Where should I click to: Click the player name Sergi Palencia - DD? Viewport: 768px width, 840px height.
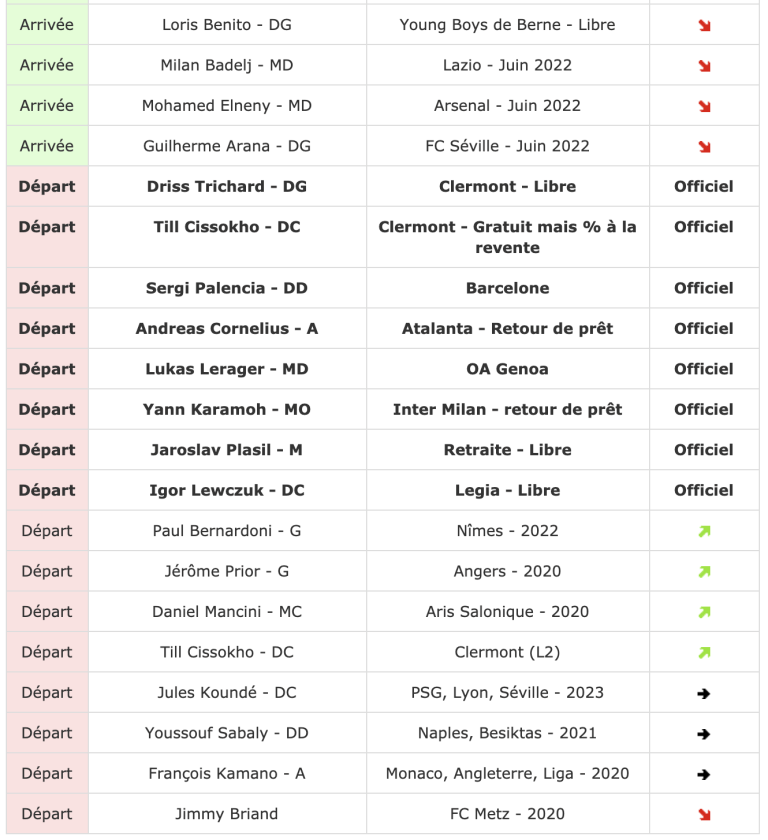227,288
